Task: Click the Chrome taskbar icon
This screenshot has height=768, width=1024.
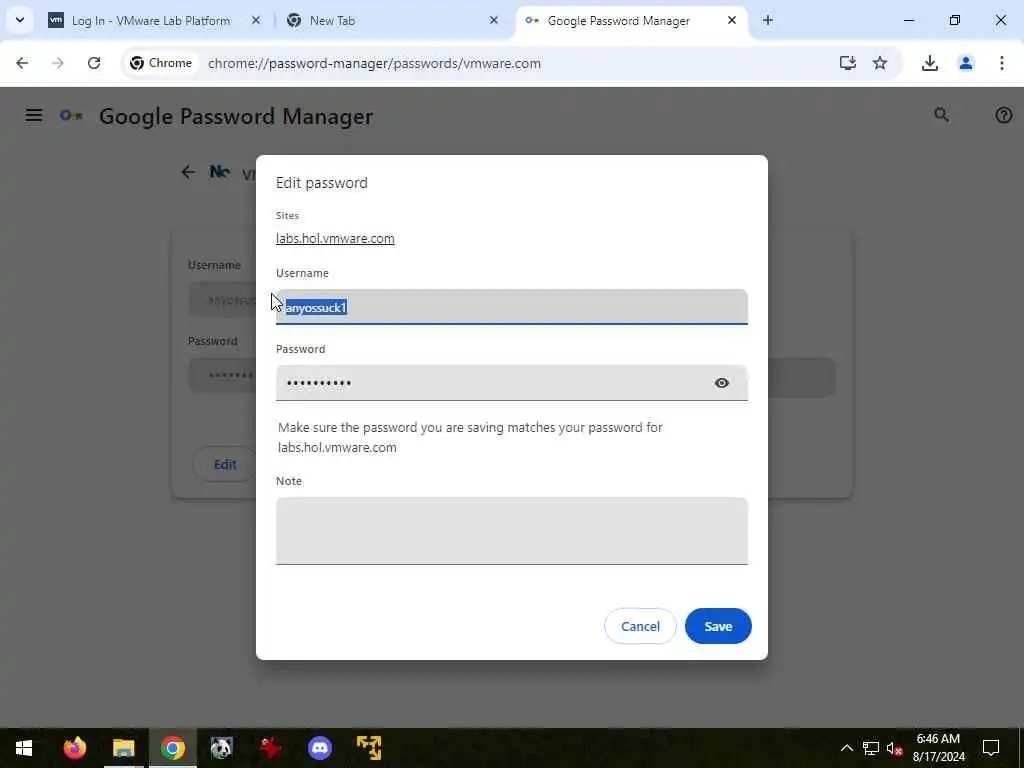Action: (x=173, y=748)
